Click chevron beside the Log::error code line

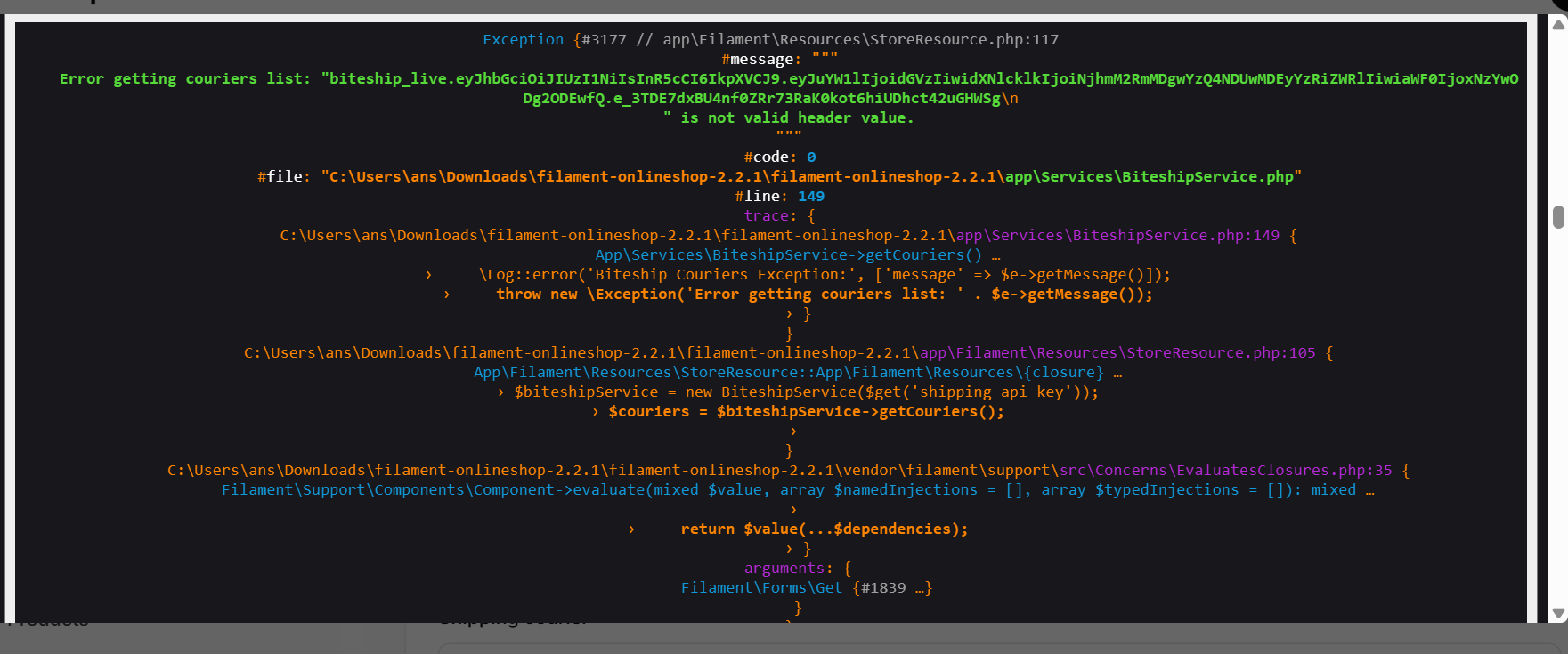(429, 275)
